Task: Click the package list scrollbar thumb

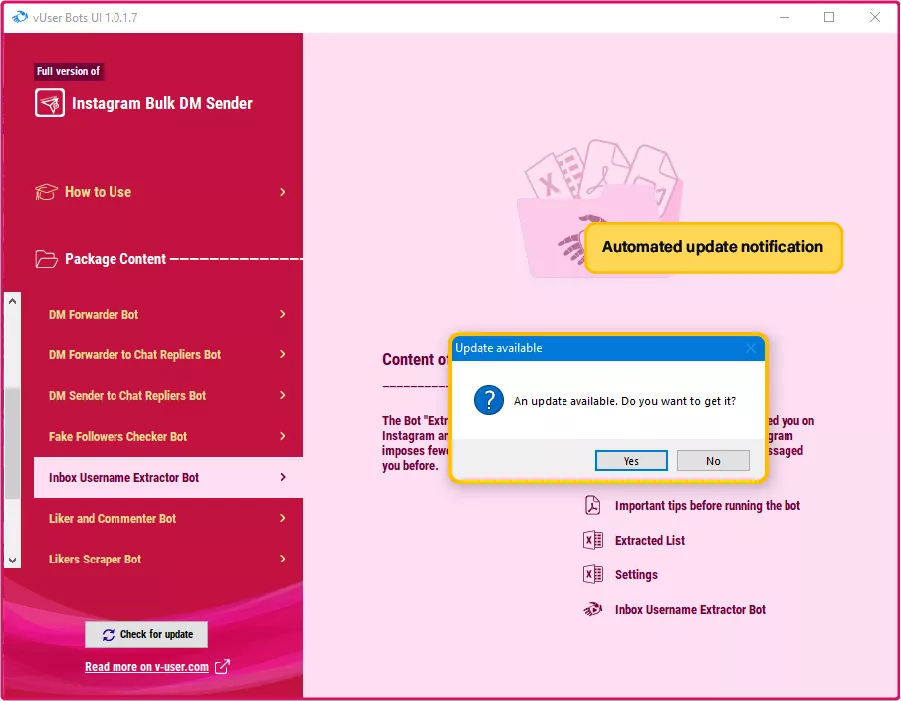Action: pos(13,444)
